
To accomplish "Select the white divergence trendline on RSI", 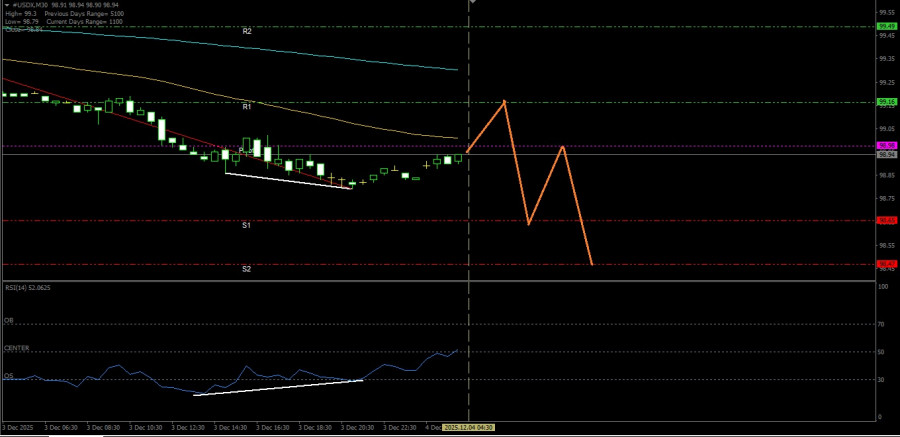I will pyautogui.click(x=278, y=388).
